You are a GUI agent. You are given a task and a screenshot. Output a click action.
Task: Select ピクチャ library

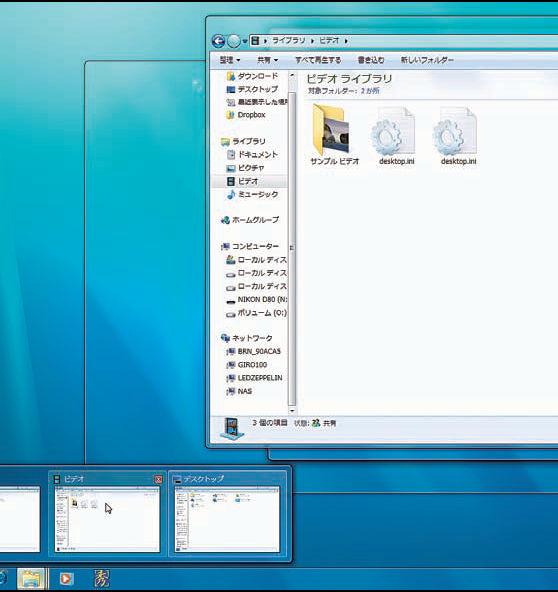pos(245,168)
